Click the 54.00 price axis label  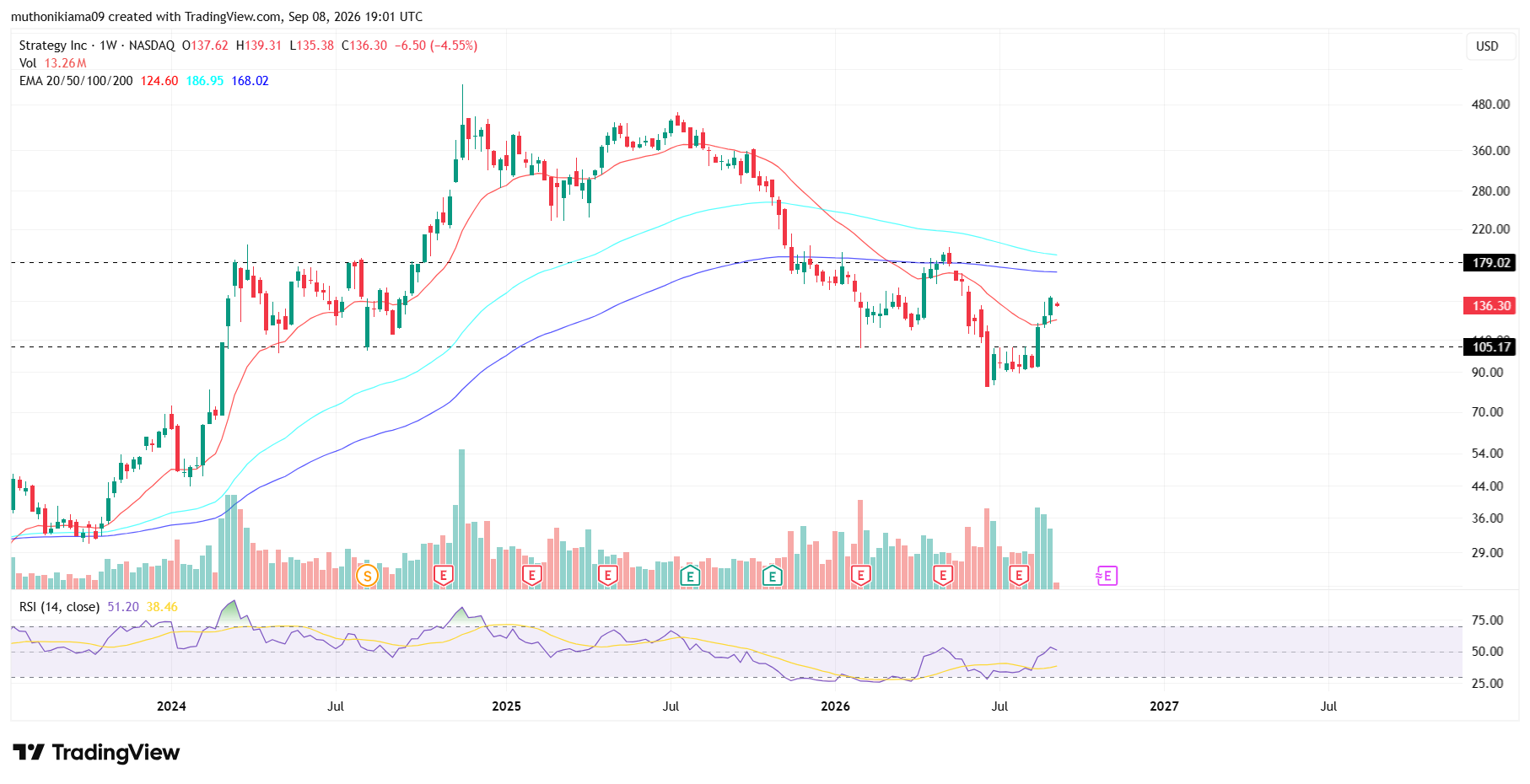tap(1488, 454)
